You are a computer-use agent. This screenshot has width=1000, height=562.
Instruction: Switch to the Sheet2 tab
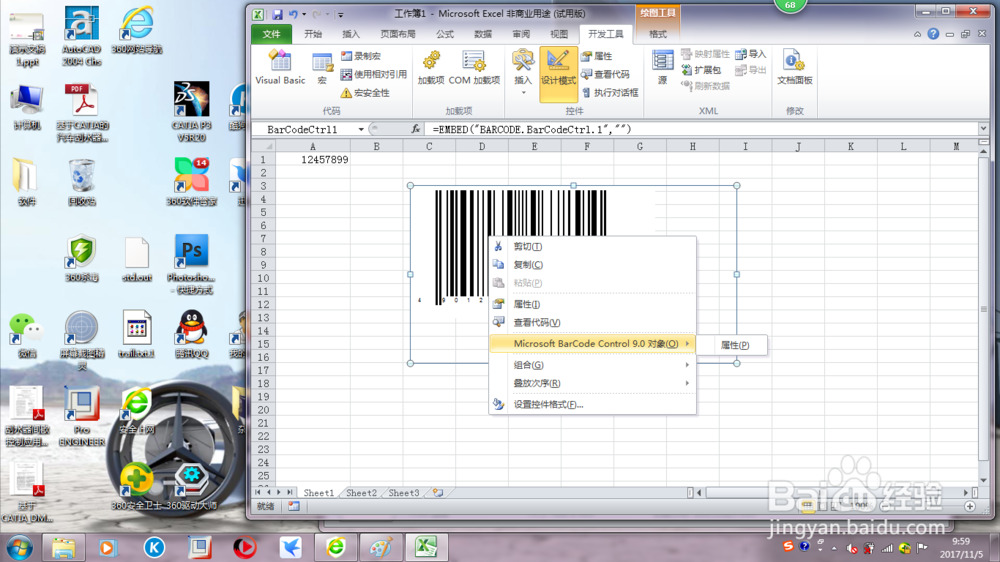click(x=361, y=492)
